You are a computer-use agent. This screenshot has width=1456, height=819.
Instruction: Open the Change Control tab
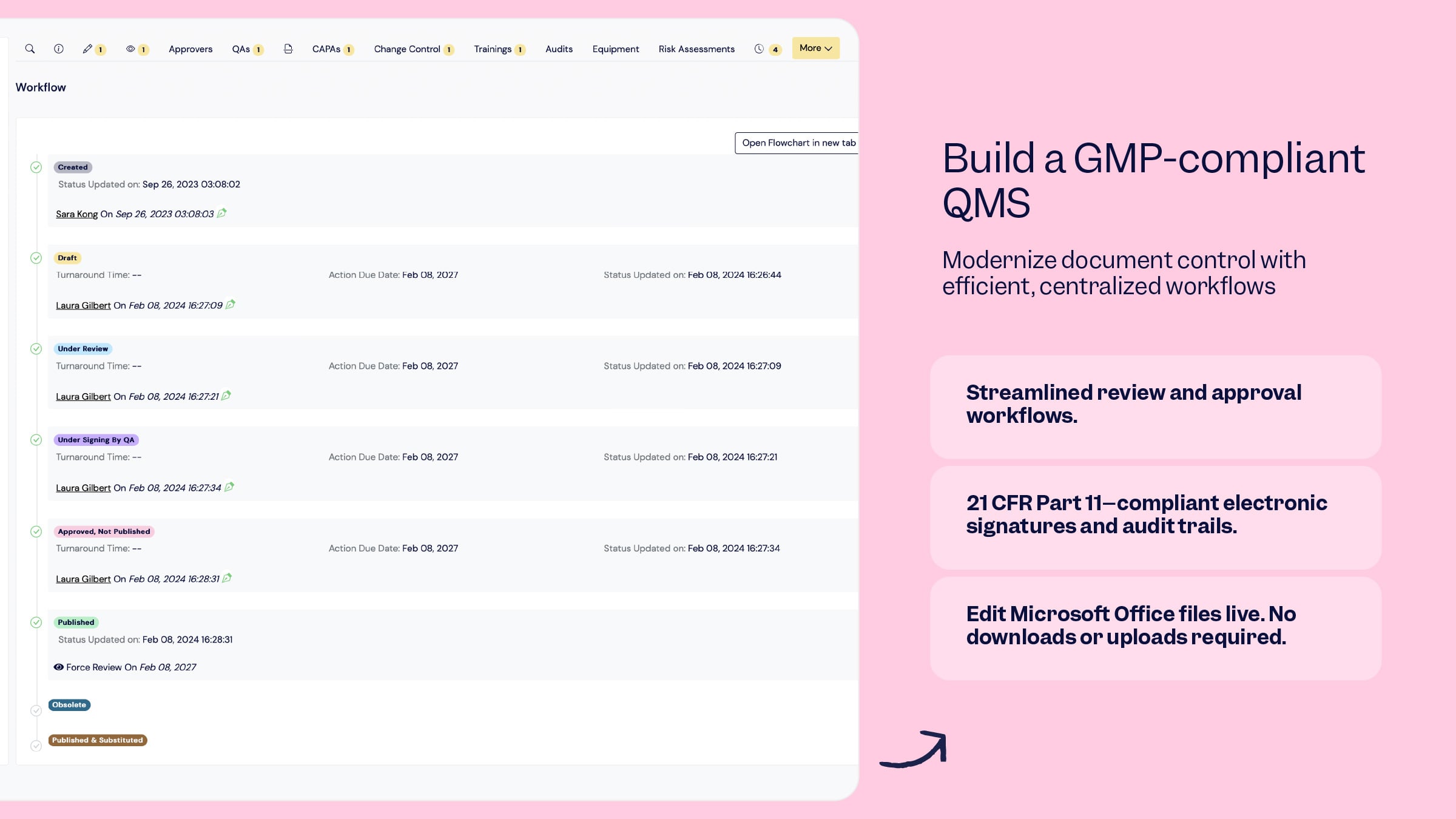pyautogui.click(x=407, y=49)
